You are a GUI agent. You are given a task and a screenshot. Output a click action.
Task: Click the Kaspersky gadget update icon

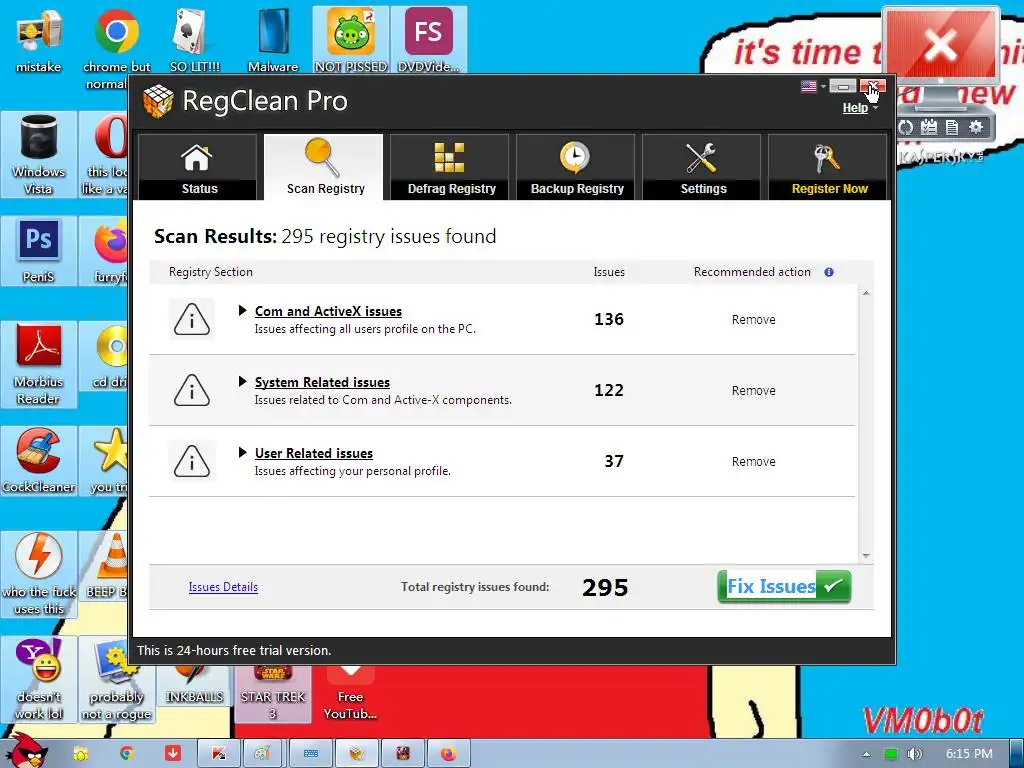[x=906, y=127]
